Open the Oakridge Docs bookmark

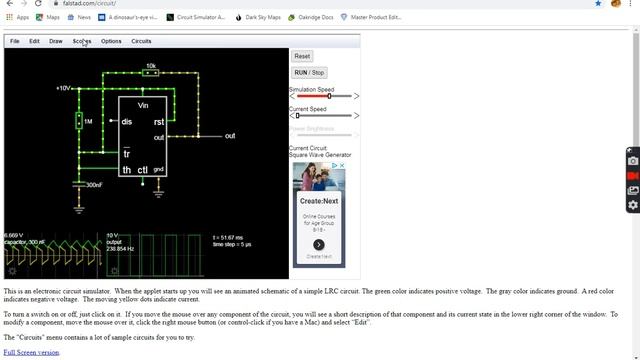(311, 17)
